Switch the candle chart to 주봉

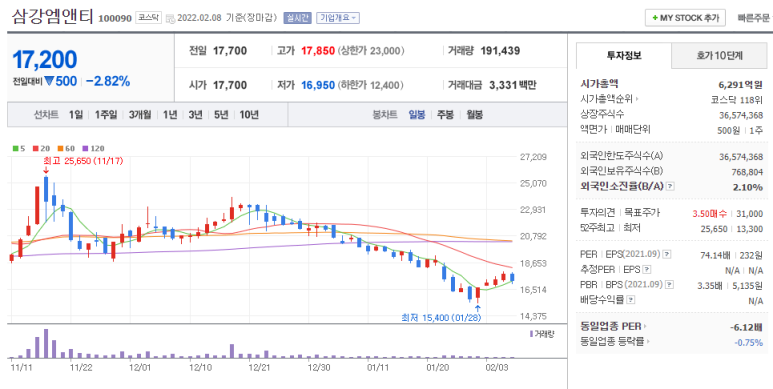(445, 115)
